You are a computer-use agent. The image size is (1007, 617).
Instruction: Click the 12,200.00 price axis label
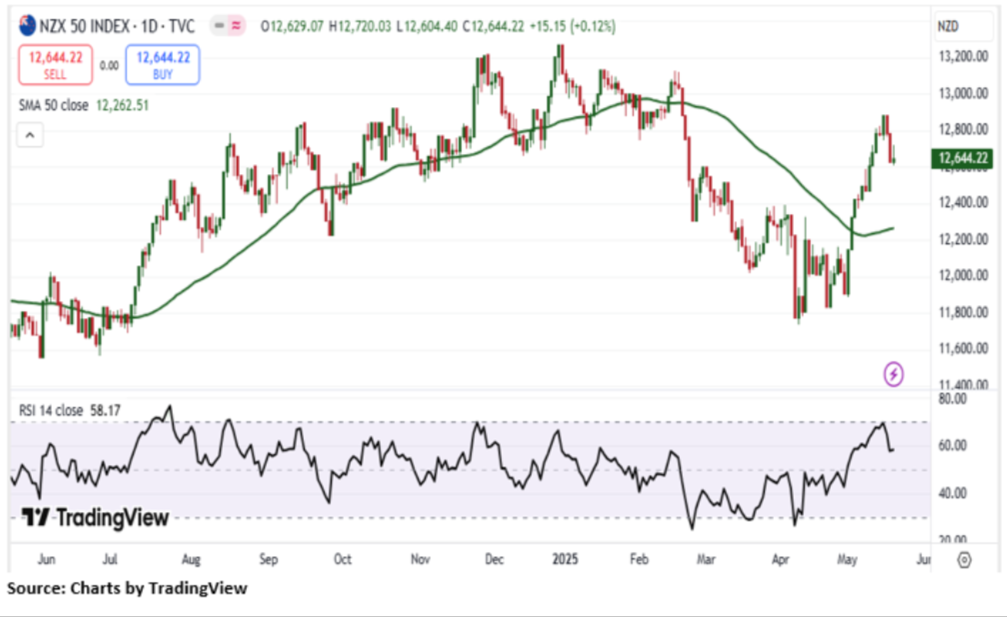coord(963,239)
